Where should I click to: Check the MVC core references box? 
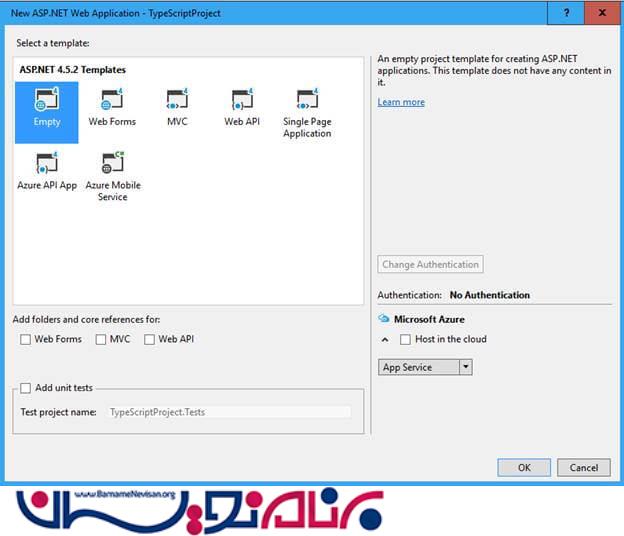point(101,340)
